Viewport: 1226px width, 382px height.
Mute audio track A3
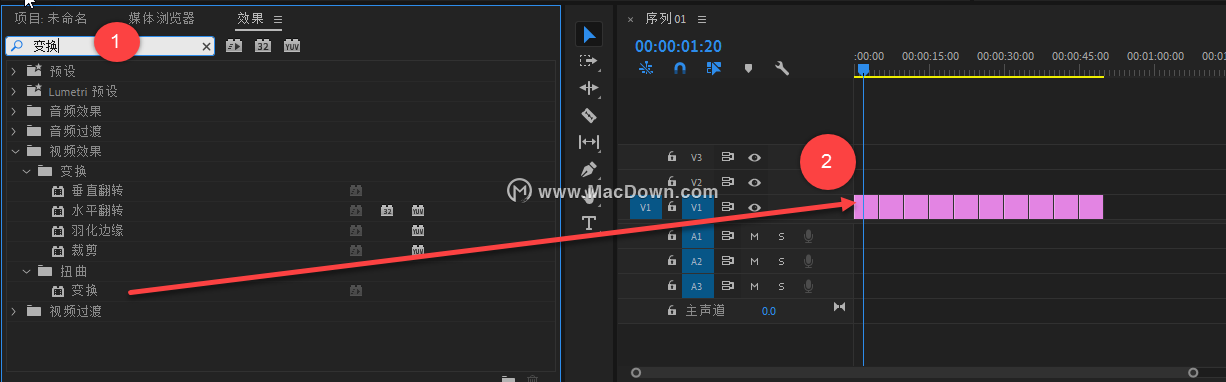click(x=755, y=286)
